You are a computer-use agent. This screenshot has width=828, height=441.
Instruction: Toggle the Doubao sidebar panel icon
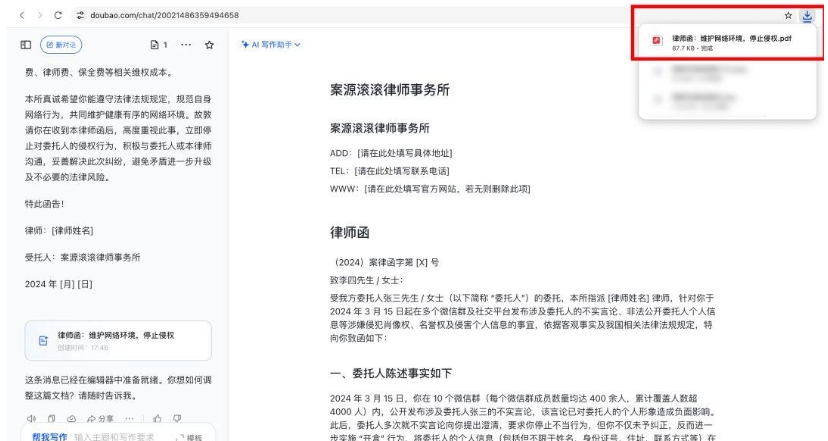coord(26,45)
